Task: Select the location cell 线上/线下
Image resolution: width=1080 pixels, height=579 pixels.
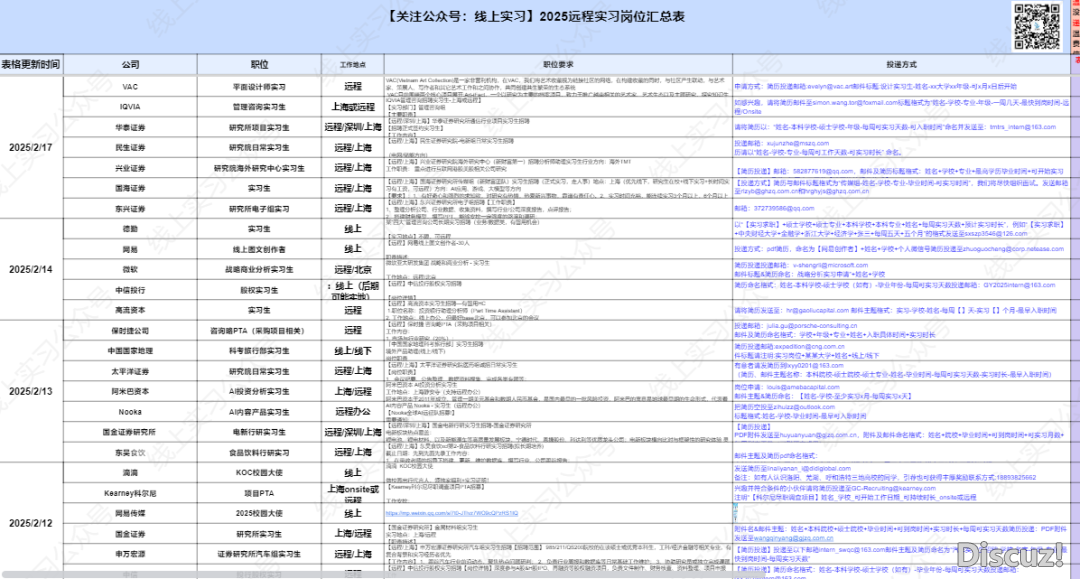Action: pyautogui.click(x=353, y=350)
